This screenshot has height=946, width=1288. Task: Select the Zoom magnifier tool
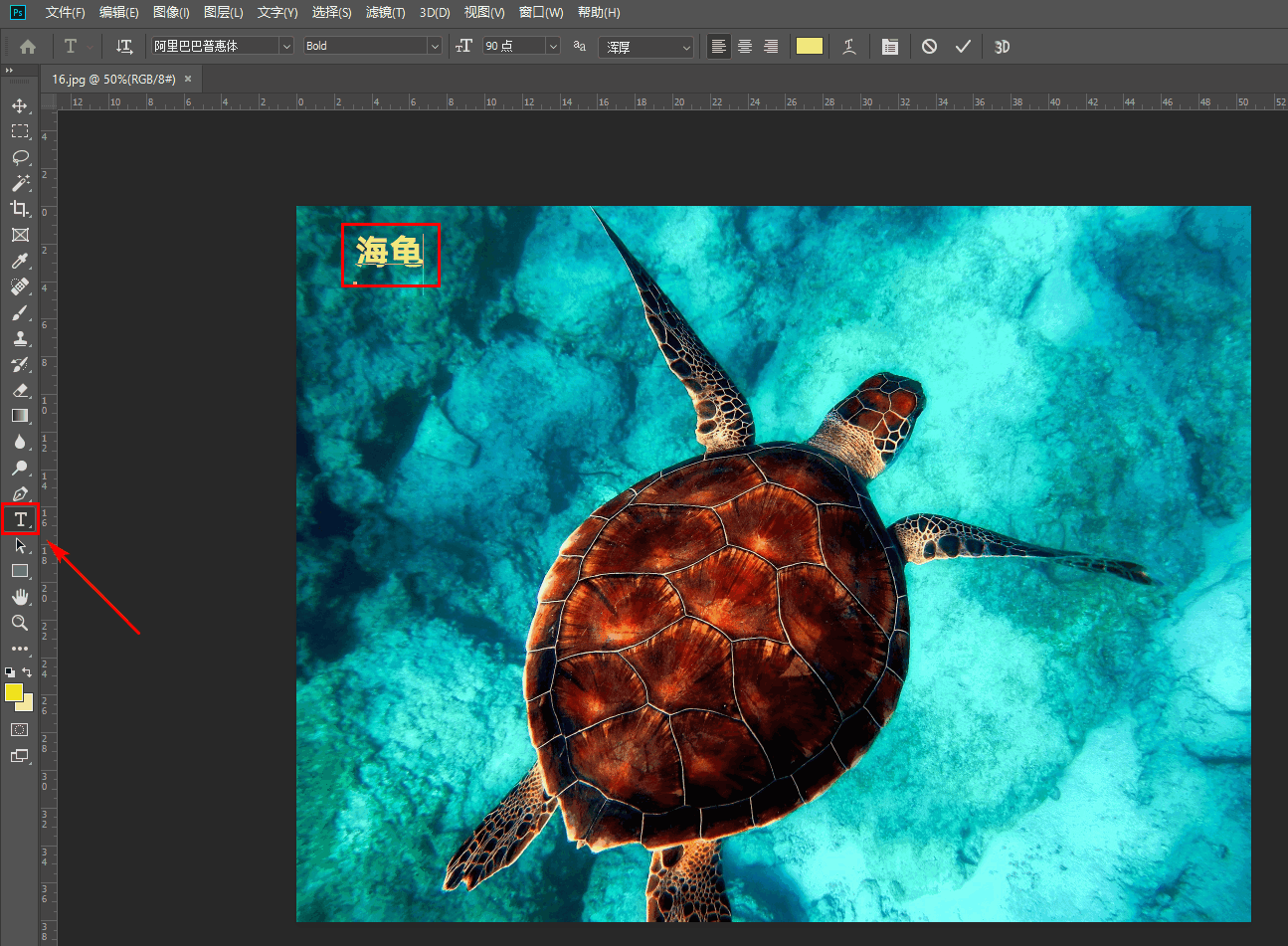[20, 623]
